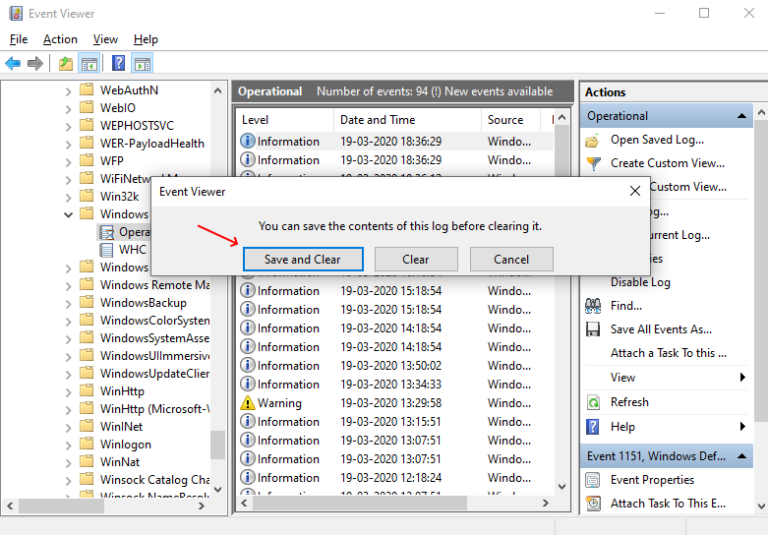
Task: Collapse the expanded Windows tree node
Action: tap(68, 215)
